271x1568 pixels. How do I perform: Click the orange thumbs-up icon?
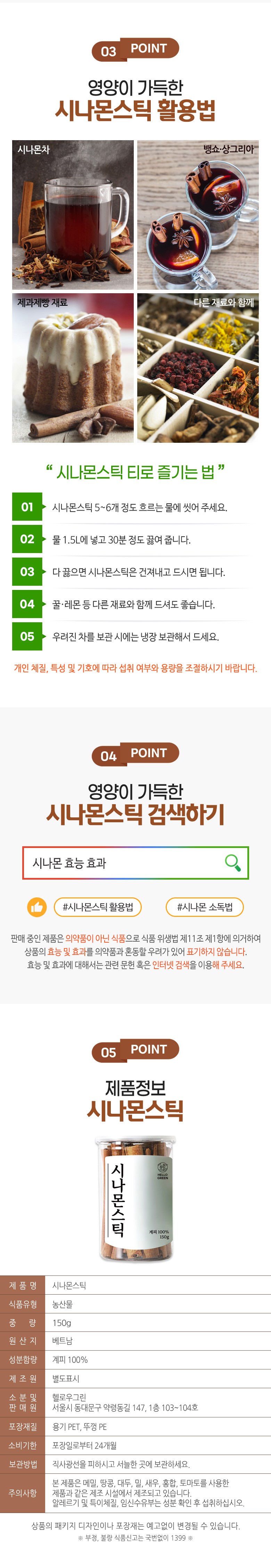coord(37,906)
